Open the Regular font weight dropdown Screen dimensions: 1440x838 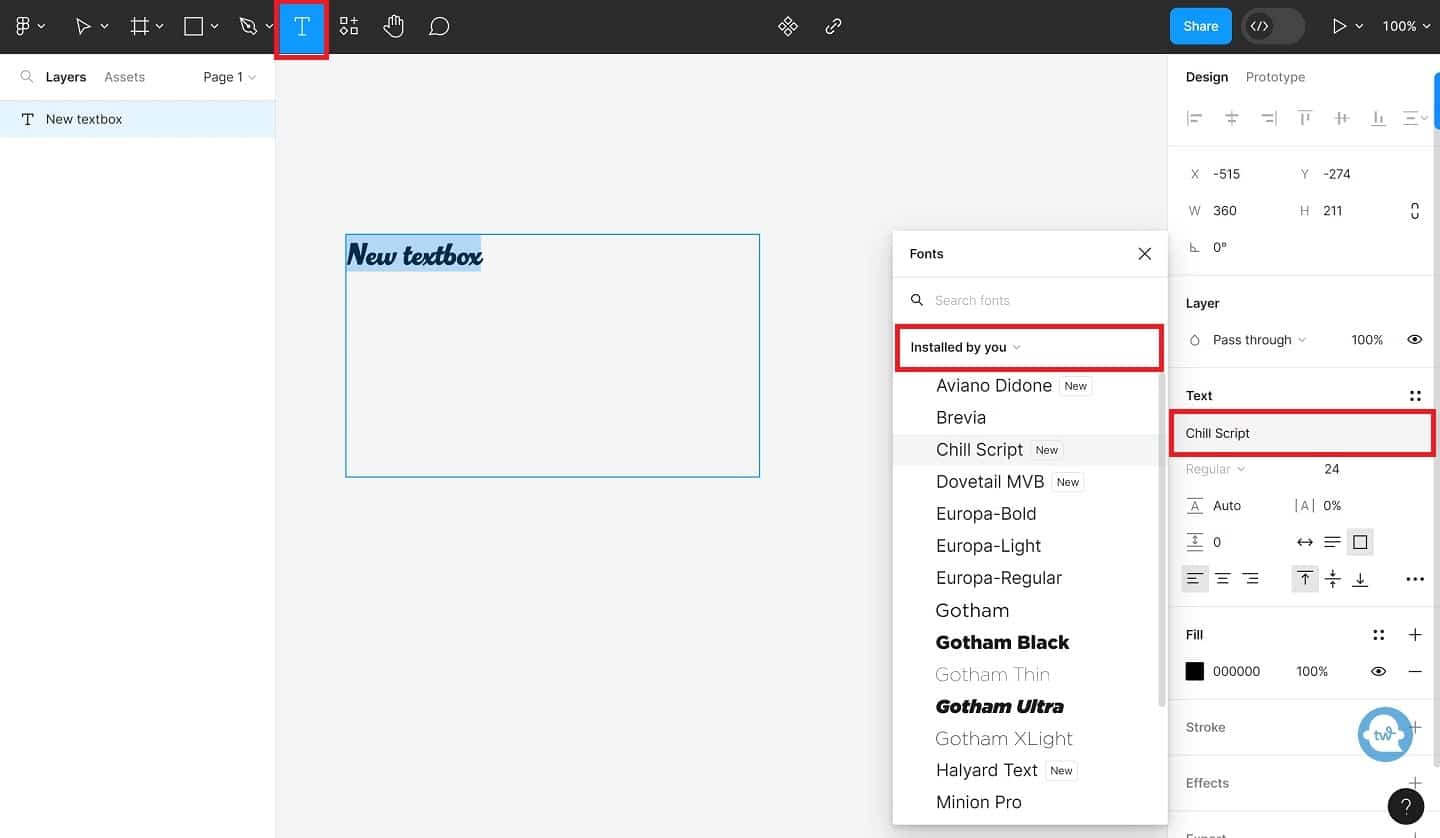[x=1213, y=469]
